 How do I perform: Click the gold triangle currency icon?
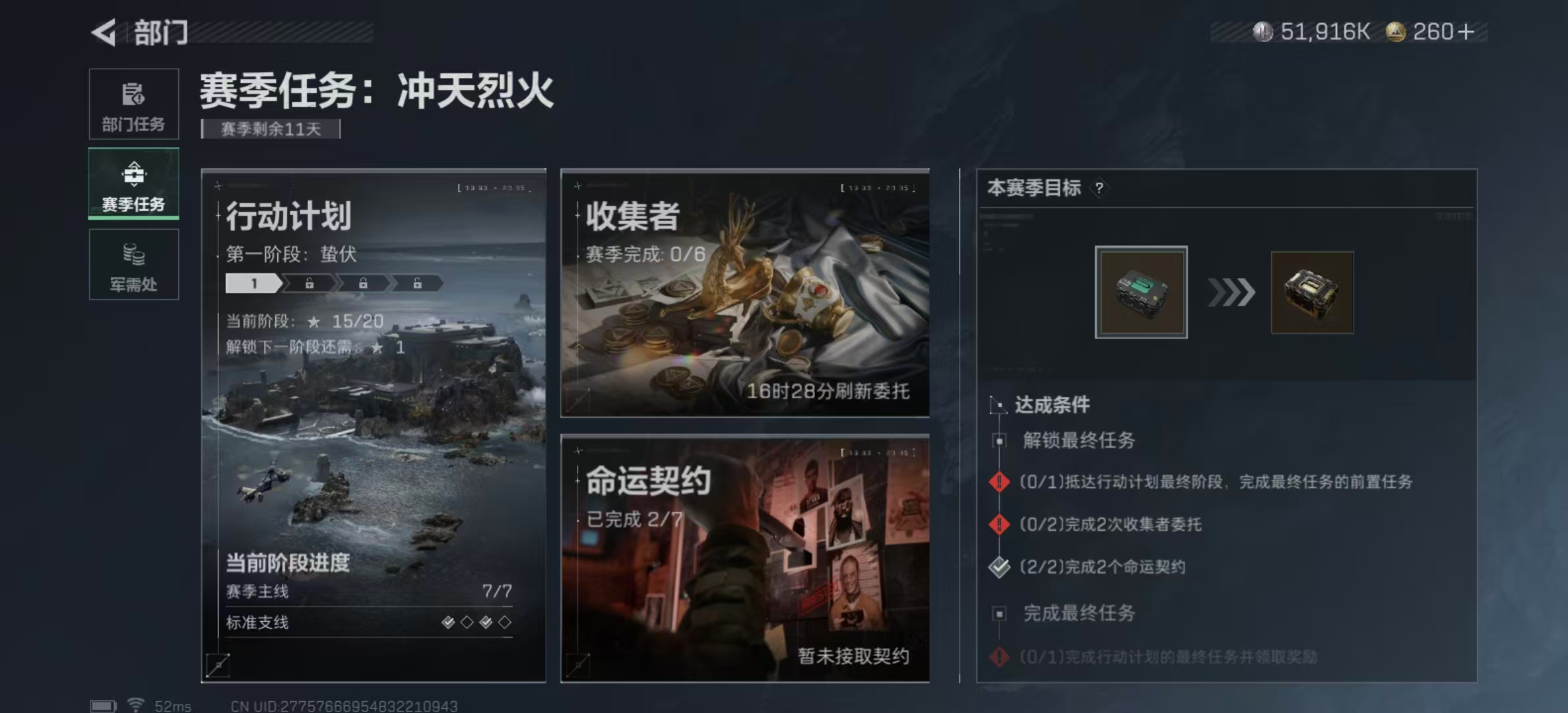1395,32
